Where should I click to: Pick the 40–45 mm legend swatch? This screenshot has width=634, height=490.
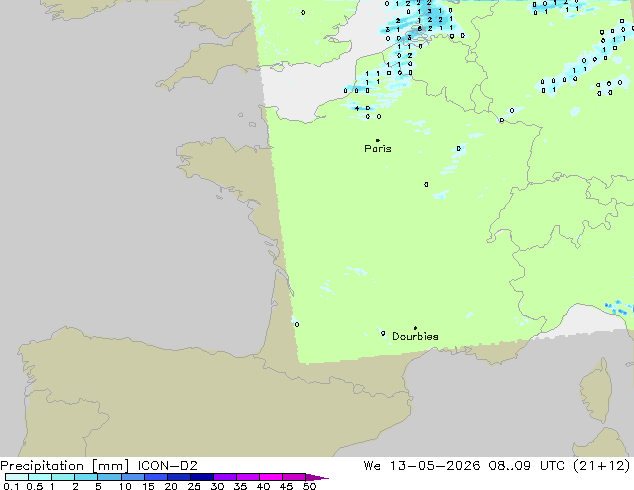coord(271,477)
